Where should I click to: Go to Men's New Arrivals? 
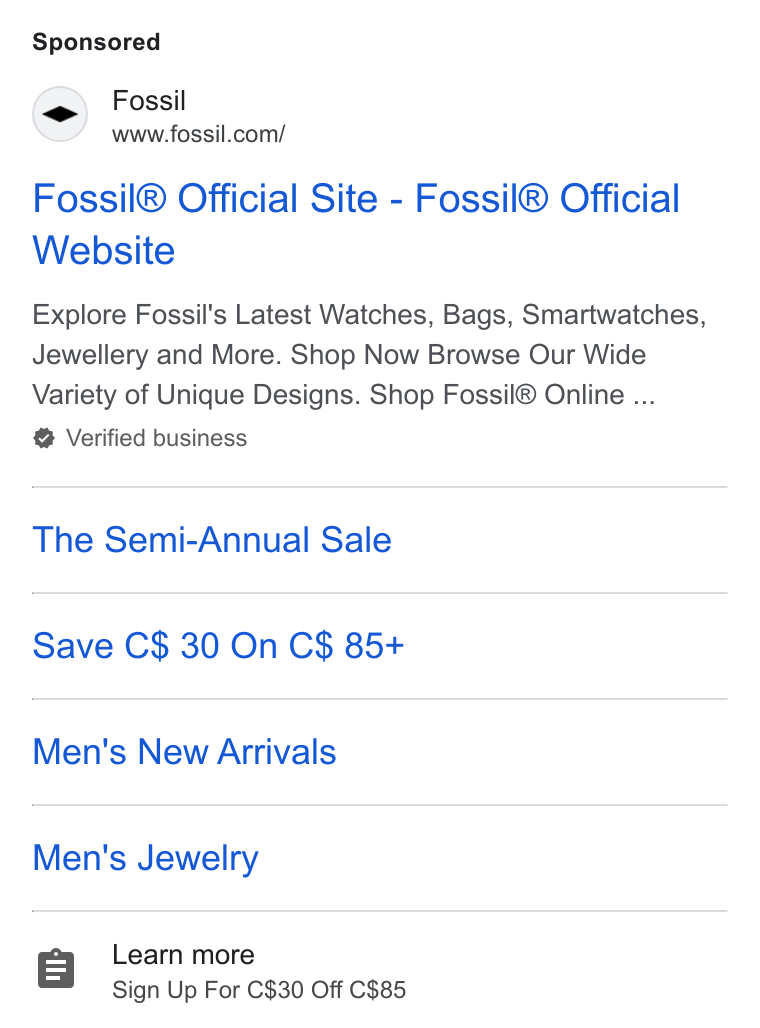click(x=184, y=751)
